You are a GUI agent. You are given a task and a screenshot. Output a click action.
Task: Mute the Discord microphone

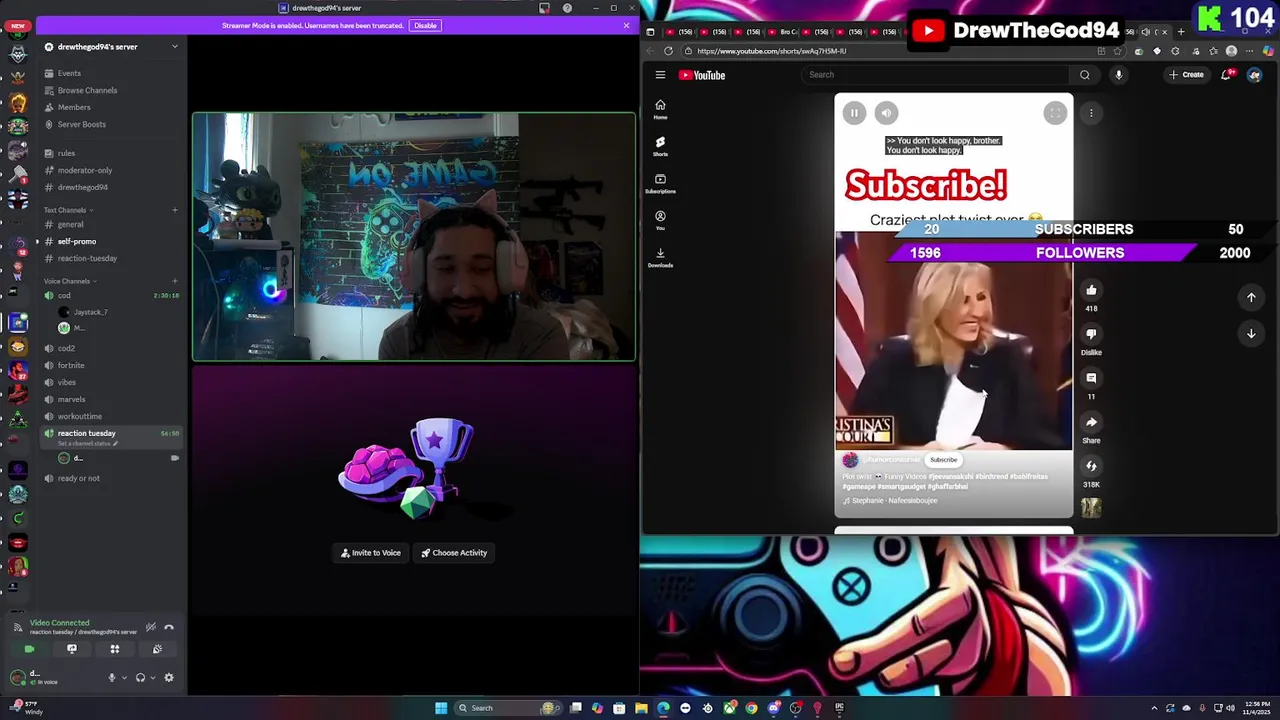pos(112,678)
